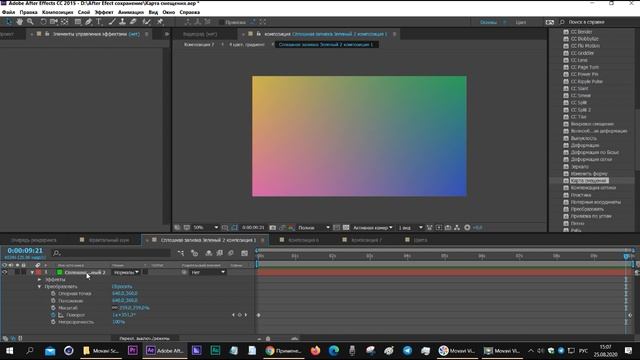This screenshot has width=640, height=360.
Task: Open the layer blending mode dropdown
Action: coord(126,272)
